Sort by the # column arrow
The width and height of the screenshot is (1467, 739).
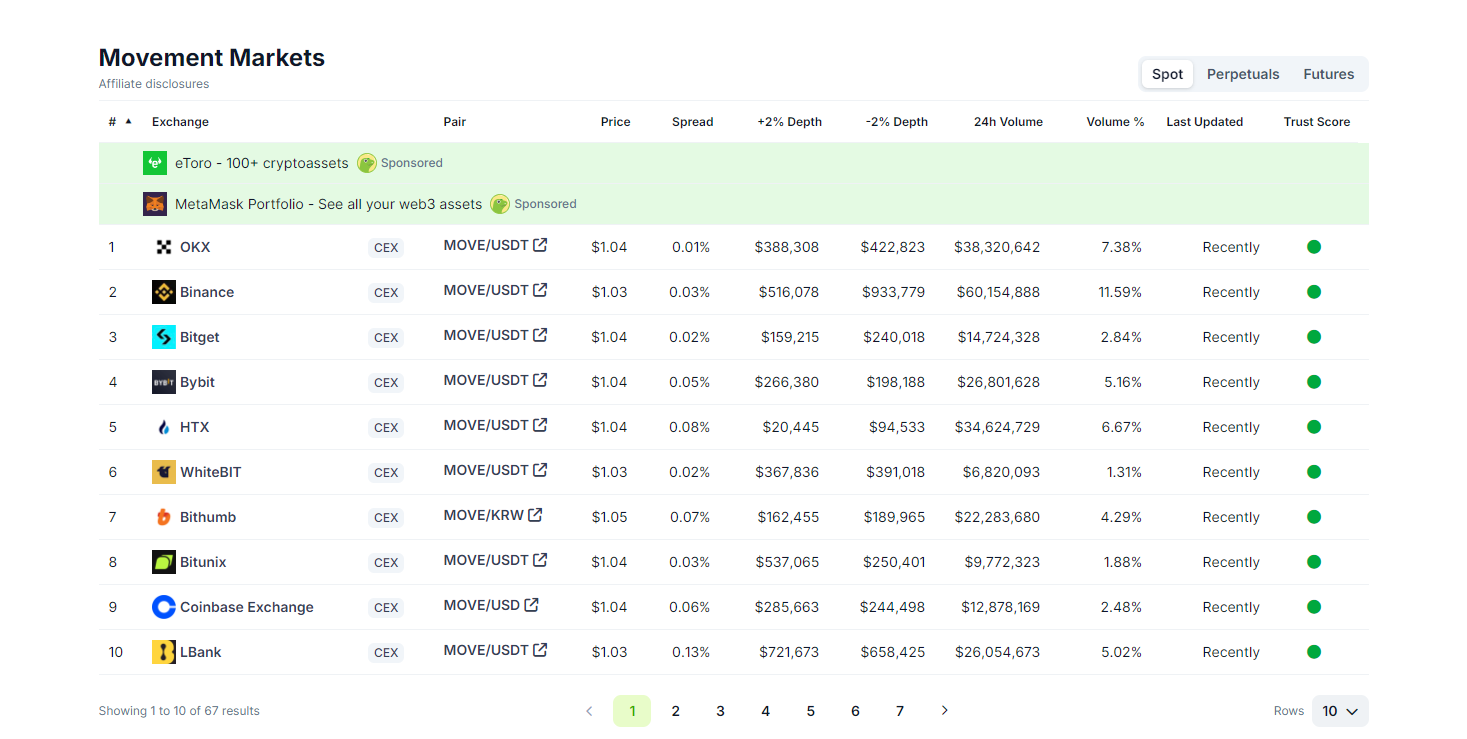(128, 121)
